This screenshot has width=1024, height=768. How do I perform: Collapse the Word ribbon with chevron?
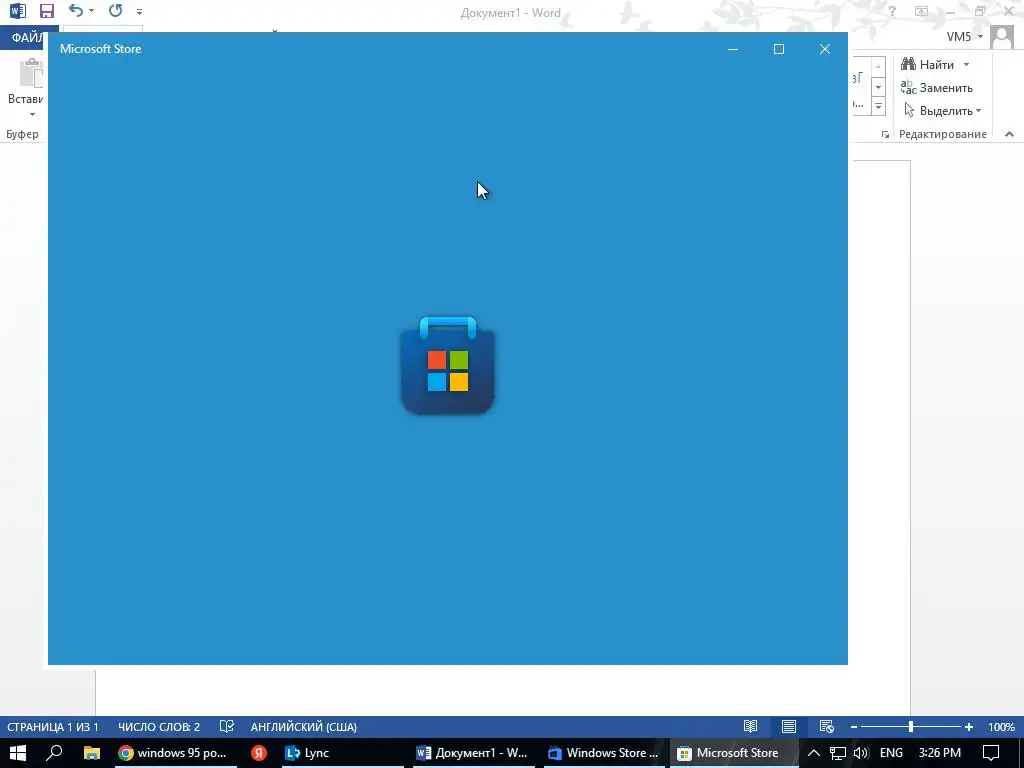(1009, 134)
